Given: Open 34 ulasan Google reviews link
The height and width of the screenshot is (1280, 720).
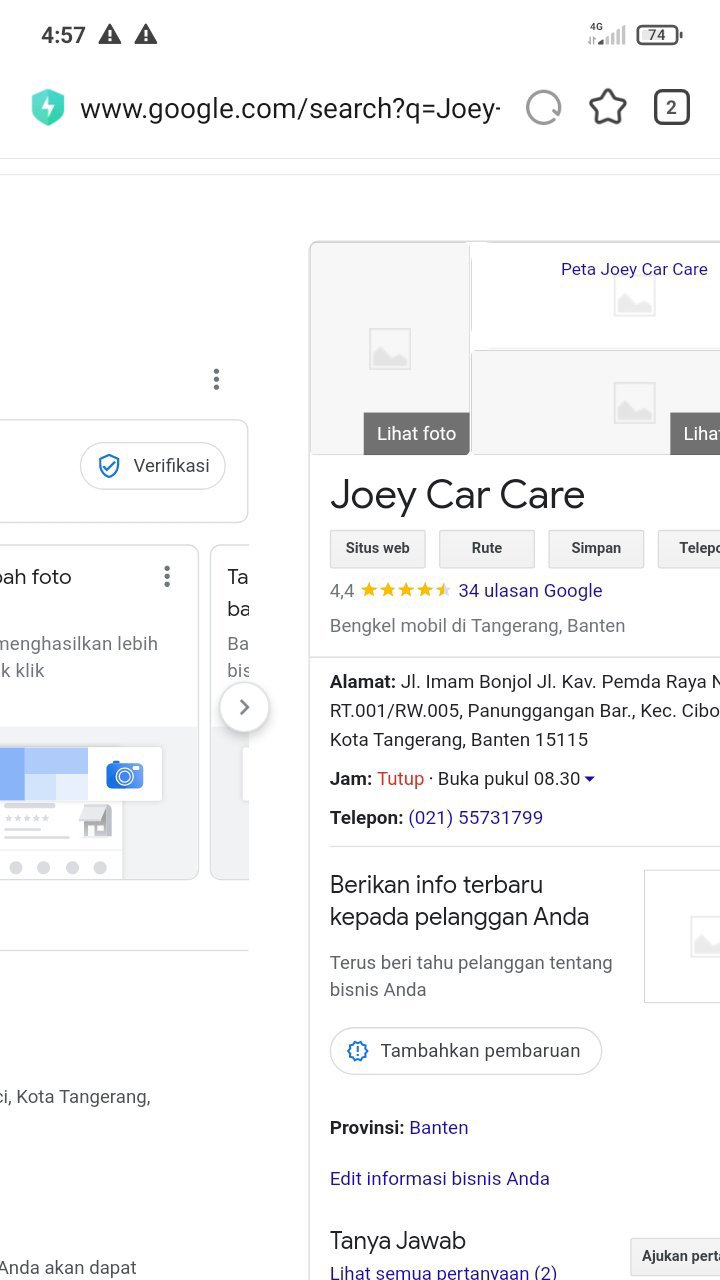Looking at the screenshot, I should (530, 591).
